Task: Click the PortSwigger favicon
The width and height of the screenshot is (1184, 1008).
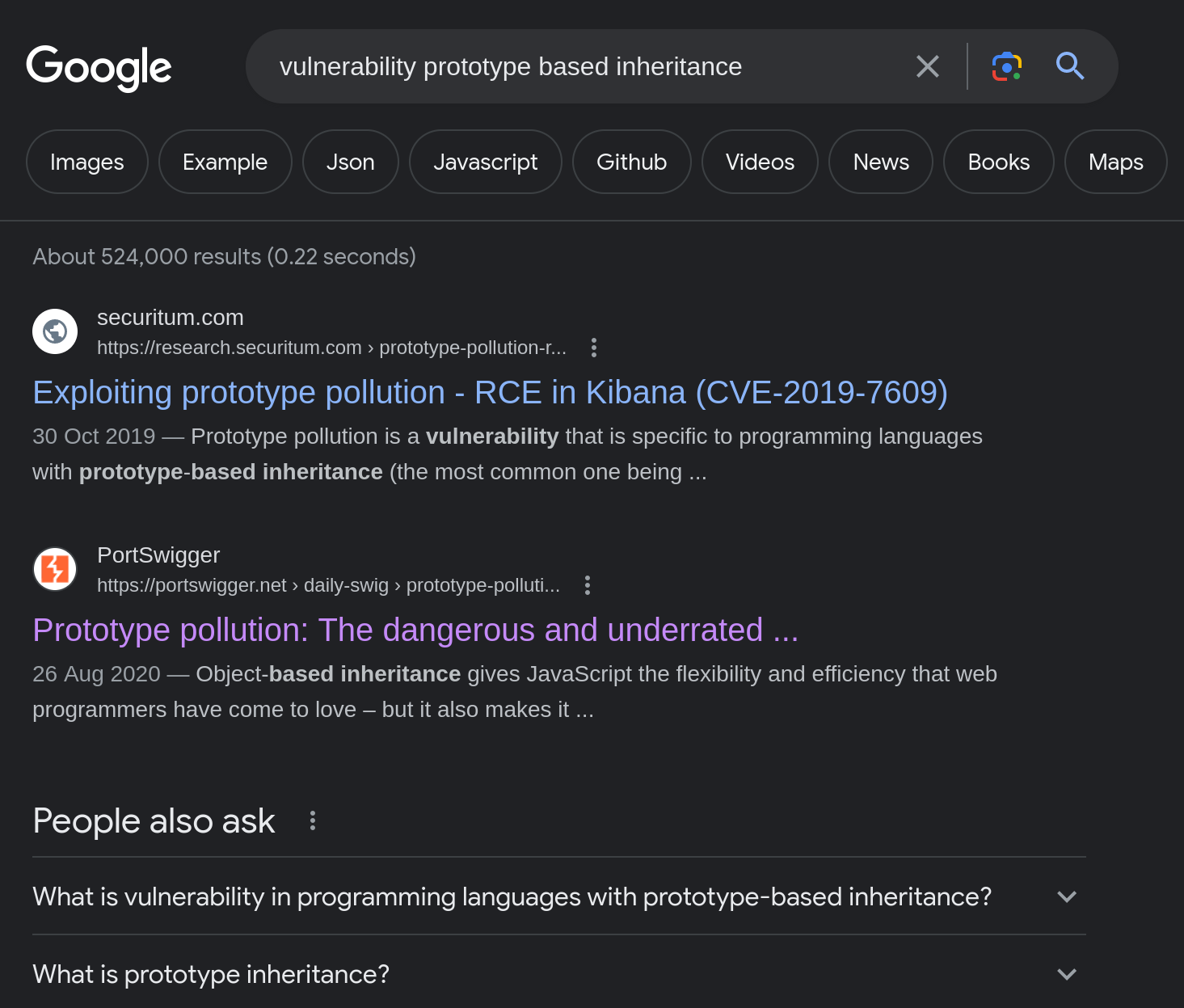Action: coord(55,569)
